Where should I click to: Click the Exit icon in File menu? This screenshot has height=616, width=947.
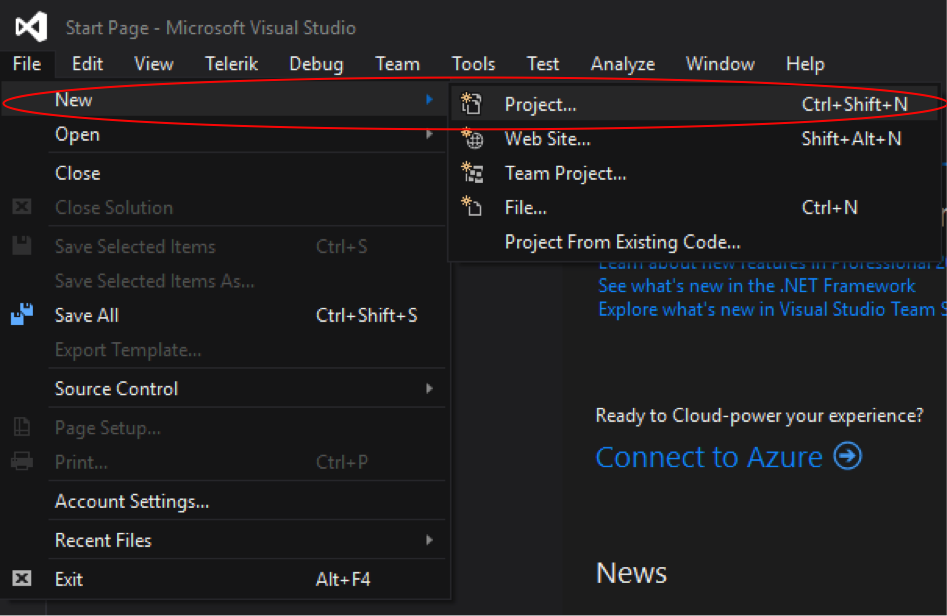[22, 578]
